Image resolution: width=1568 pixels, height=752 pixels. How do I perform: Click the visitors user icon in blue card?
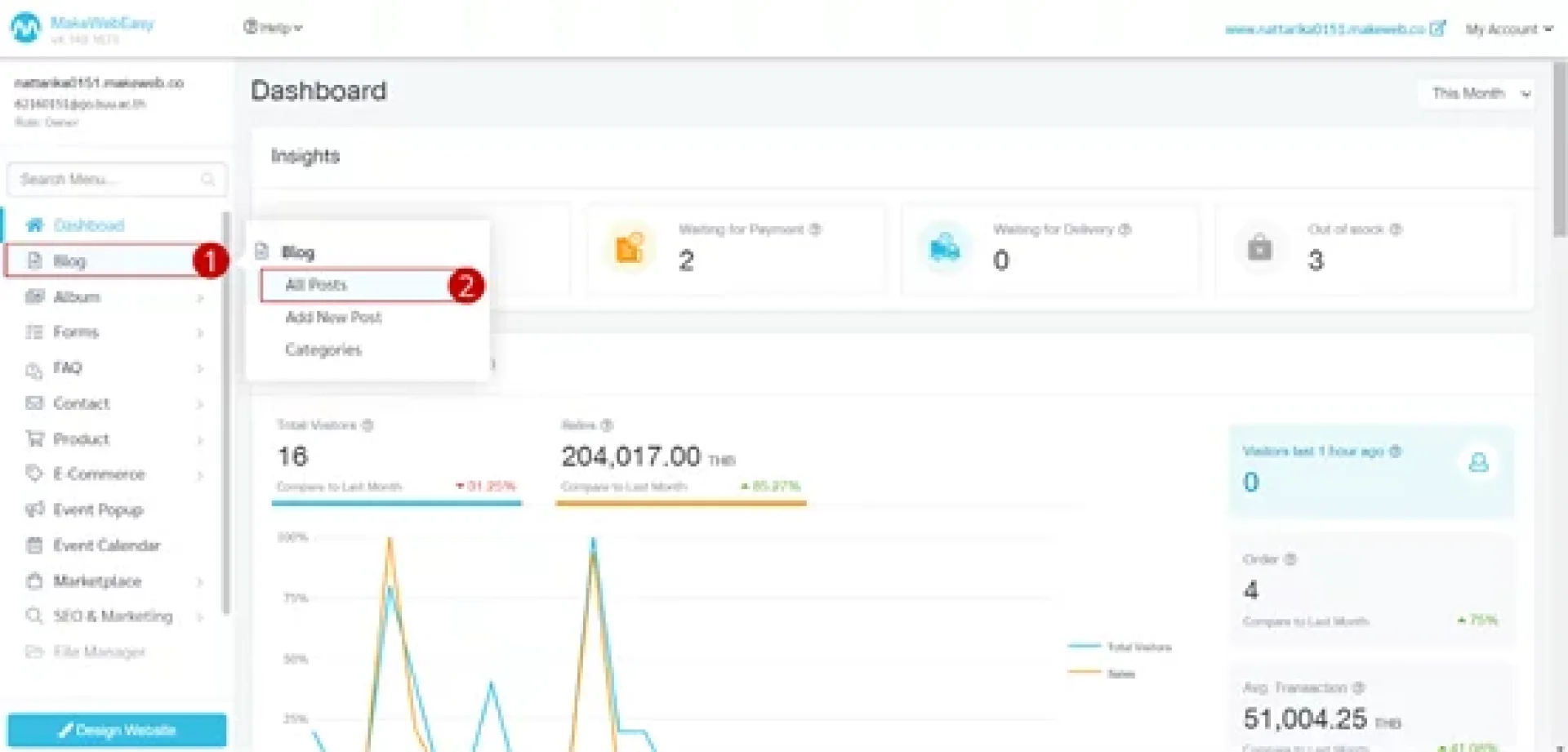pos(1478,463)
